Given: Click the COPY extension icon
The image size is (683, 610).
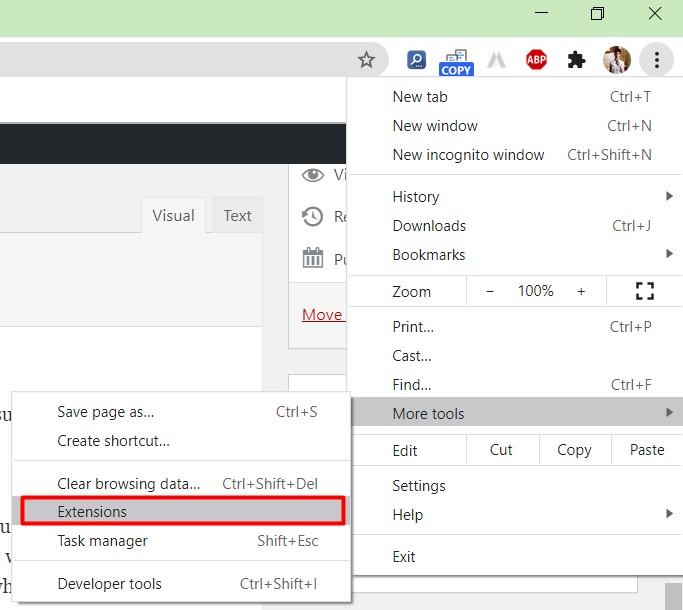Looking at the screenshot, I should tap(456, 62).
